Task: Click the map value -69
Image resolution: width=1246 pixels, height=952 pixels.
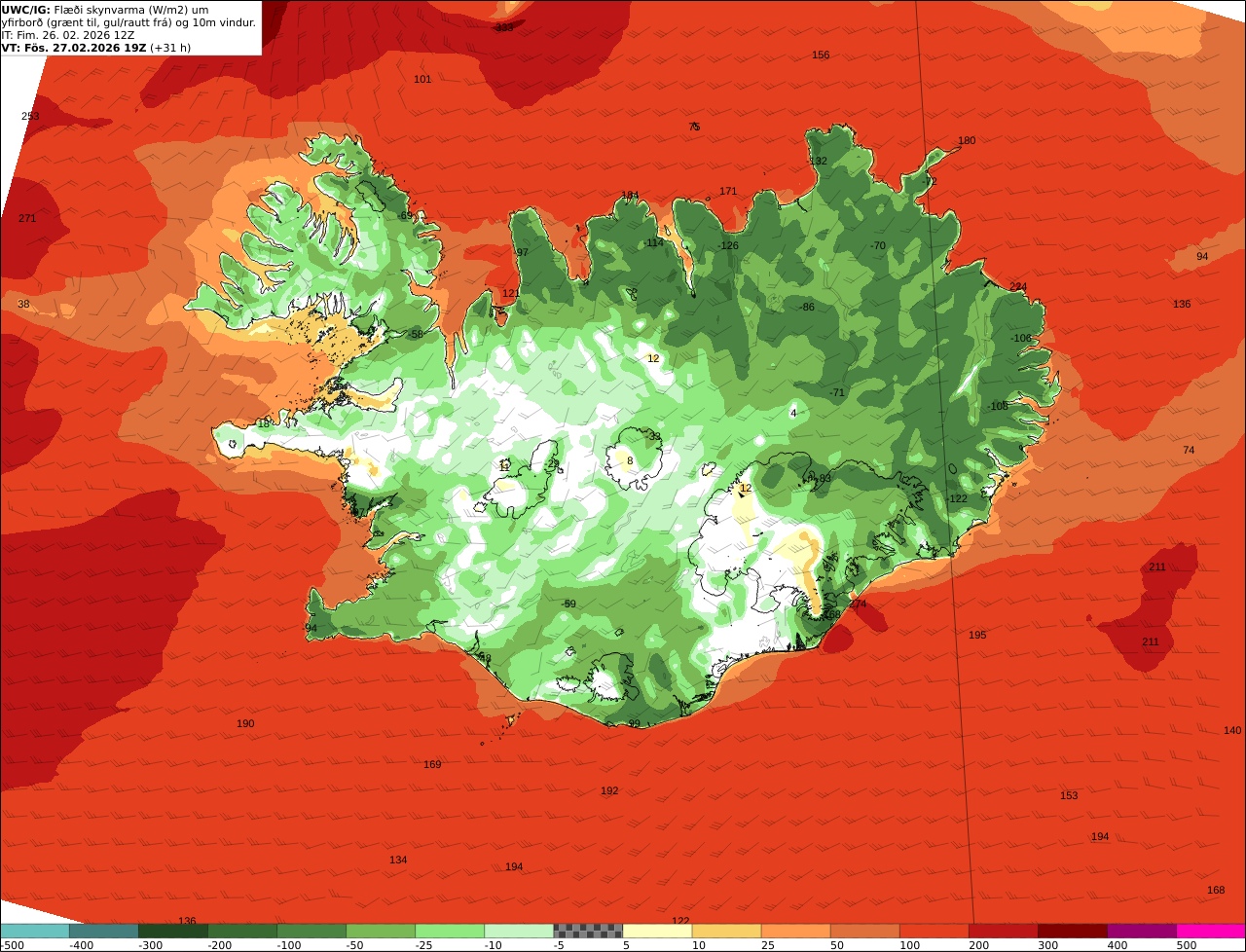Action: (x=405, y=215)
